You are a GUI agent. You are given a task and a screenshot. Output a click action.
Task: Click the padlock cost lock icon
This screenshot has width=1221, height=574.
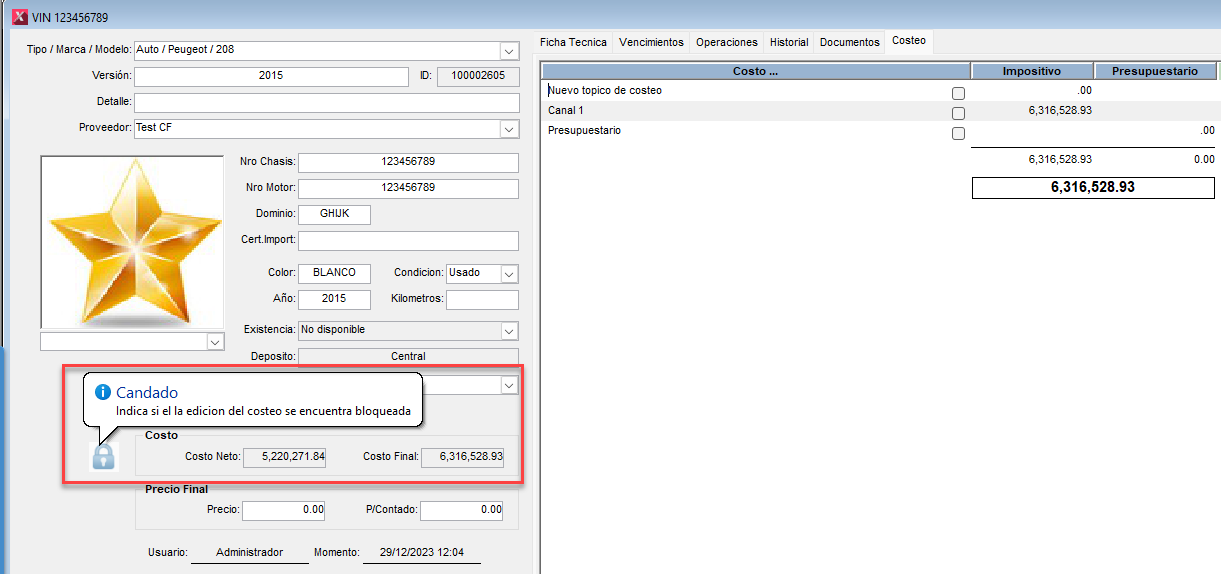click(x=102, y=456)
